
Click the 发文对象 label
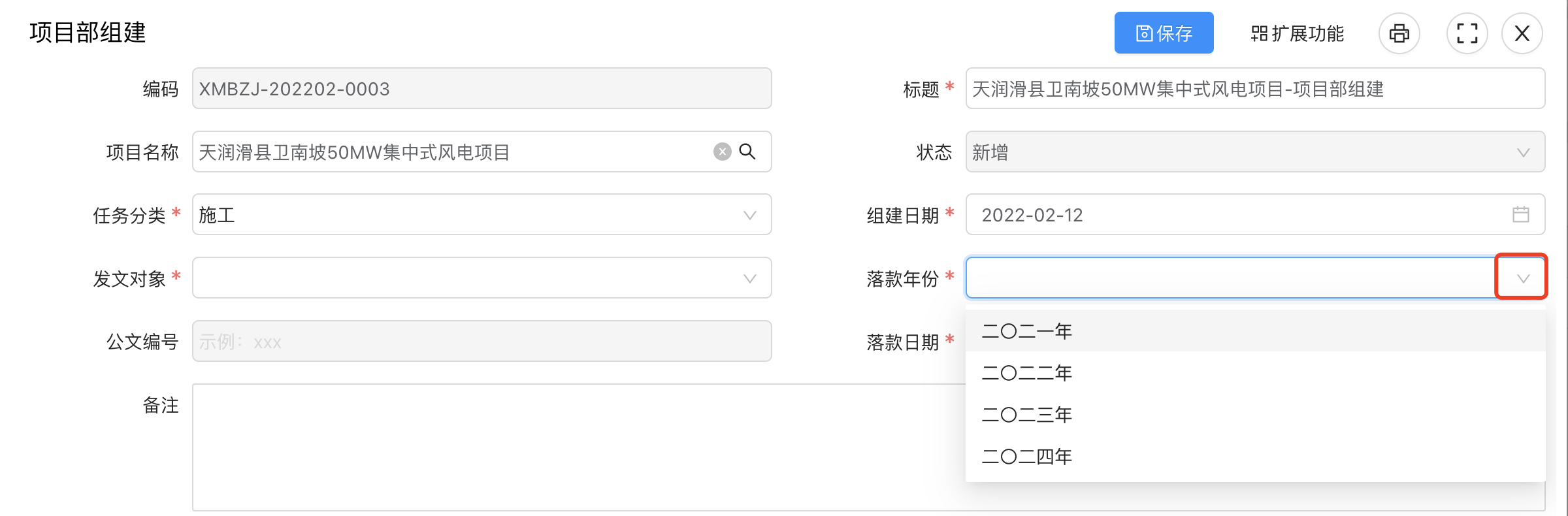[129, 278]
